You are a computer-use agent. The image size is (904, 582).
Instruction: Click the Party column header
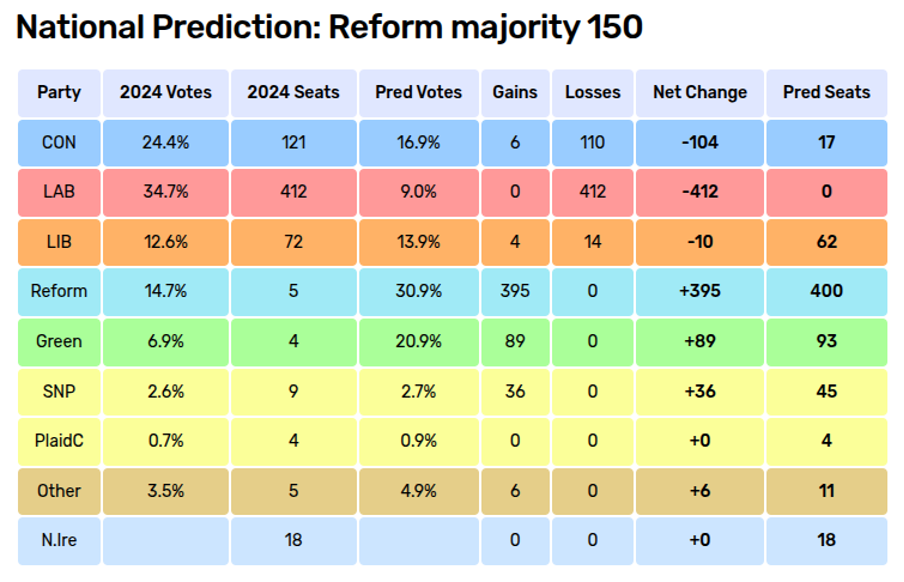pos(59,92)
